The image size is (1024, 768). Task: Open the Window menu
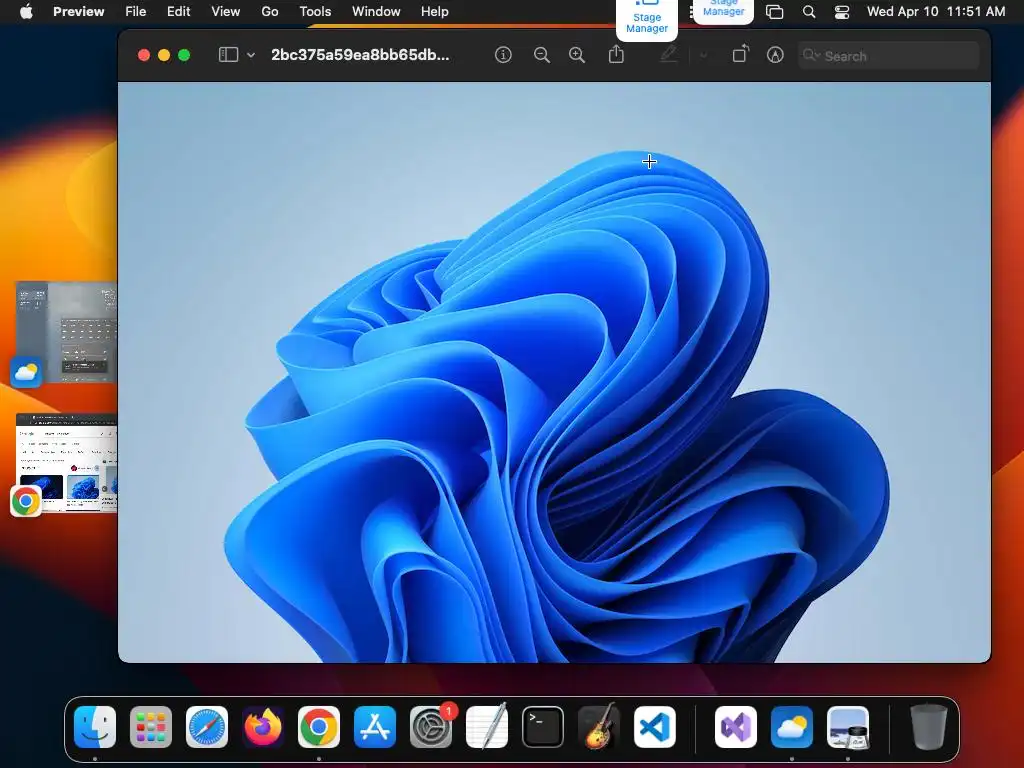(x=376, y=11)
